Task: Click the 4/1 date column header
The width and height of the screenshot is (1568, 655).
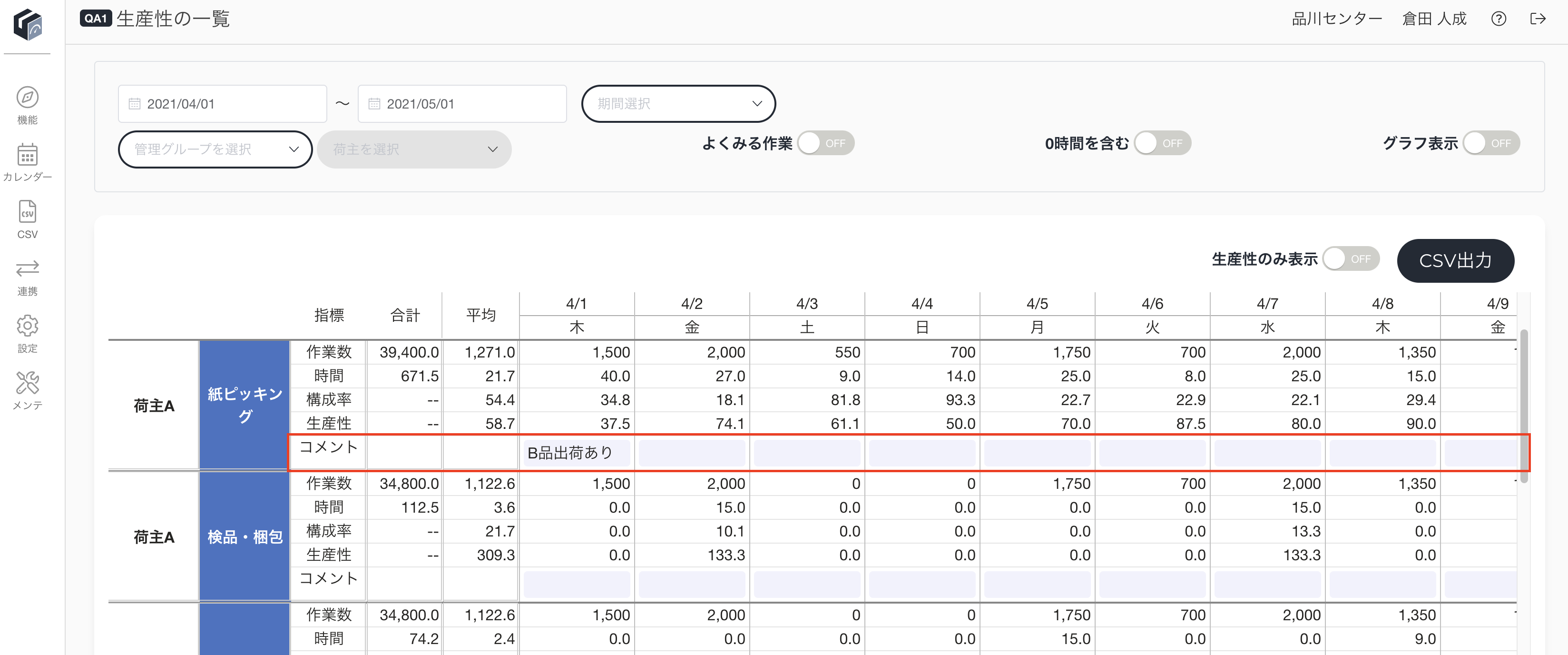Action: pos(577,303)
